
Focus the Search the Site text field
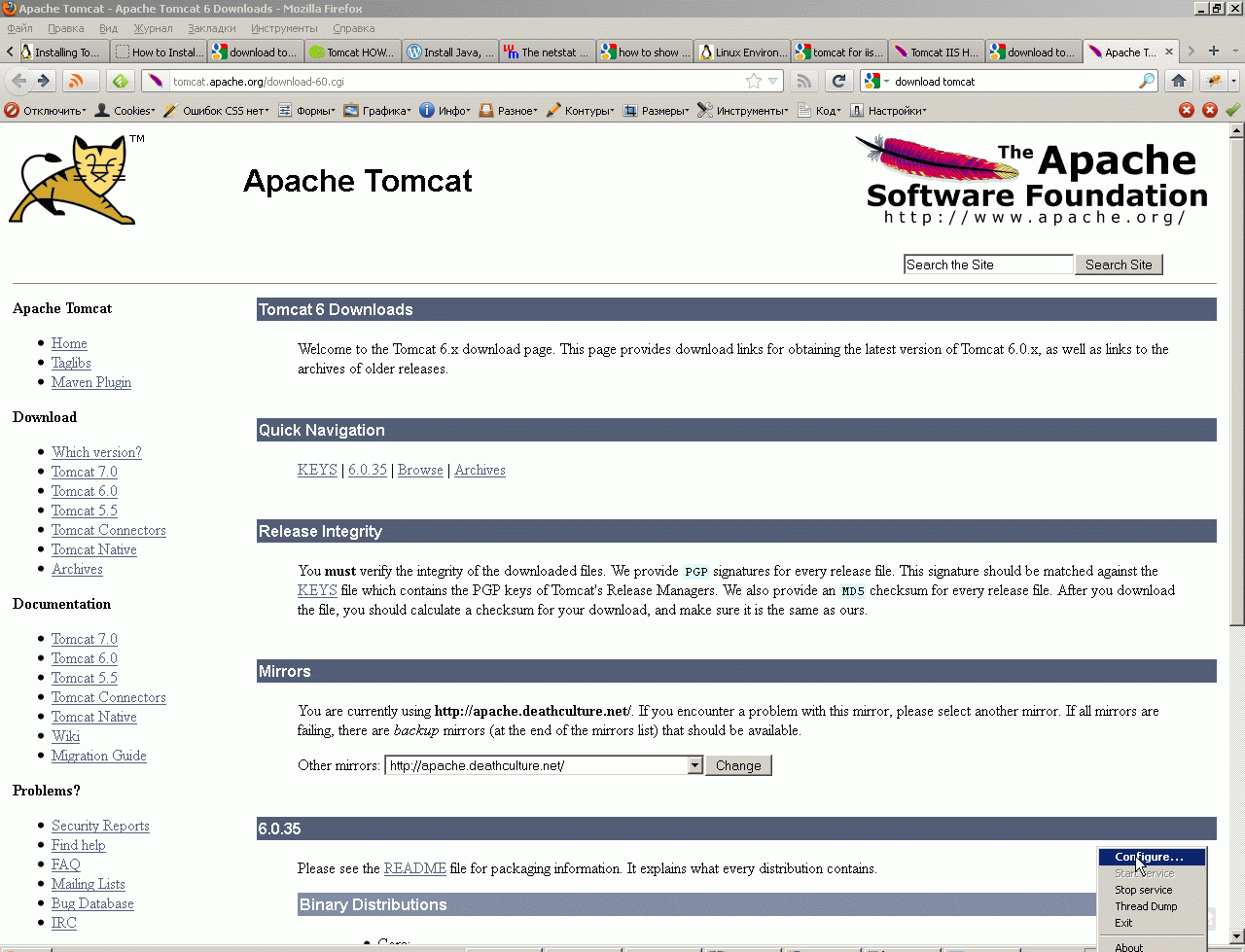(988, 264)
